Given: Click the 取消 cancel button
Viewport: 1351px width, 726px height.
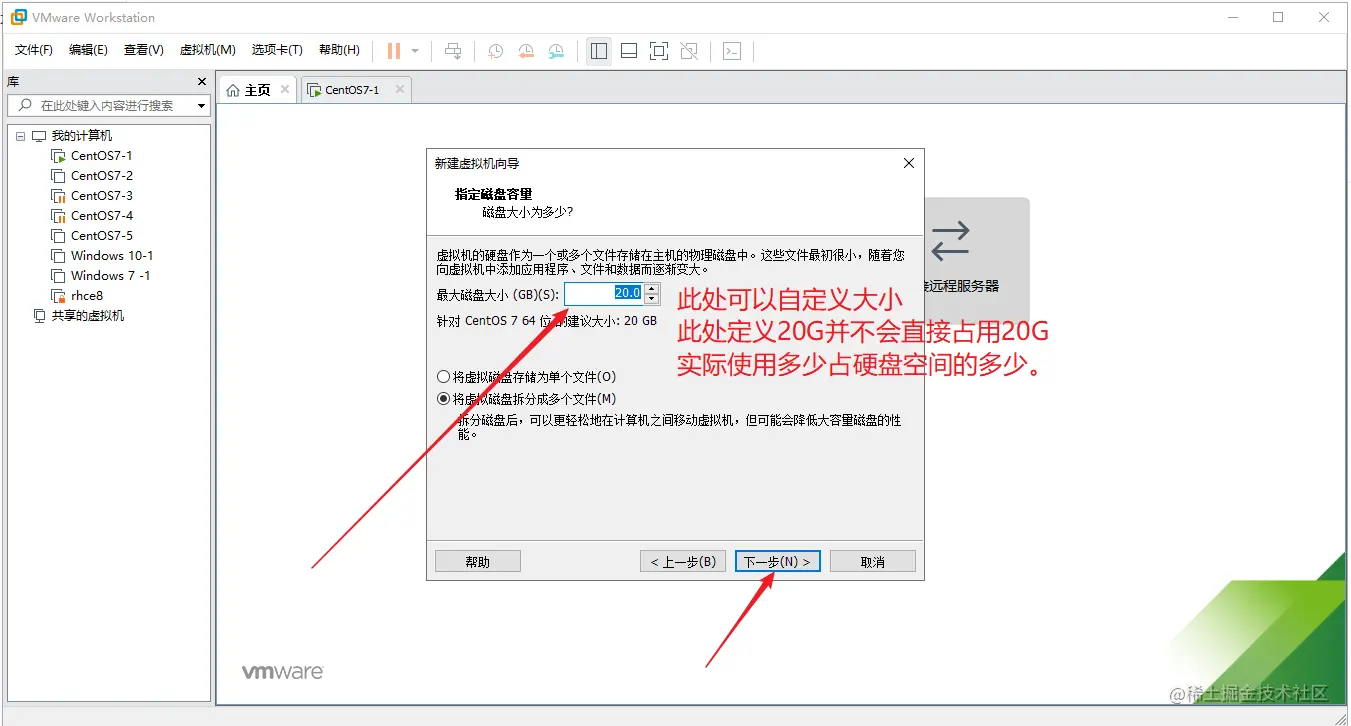Looking at the screenshot, I should (x=873, y=561).
